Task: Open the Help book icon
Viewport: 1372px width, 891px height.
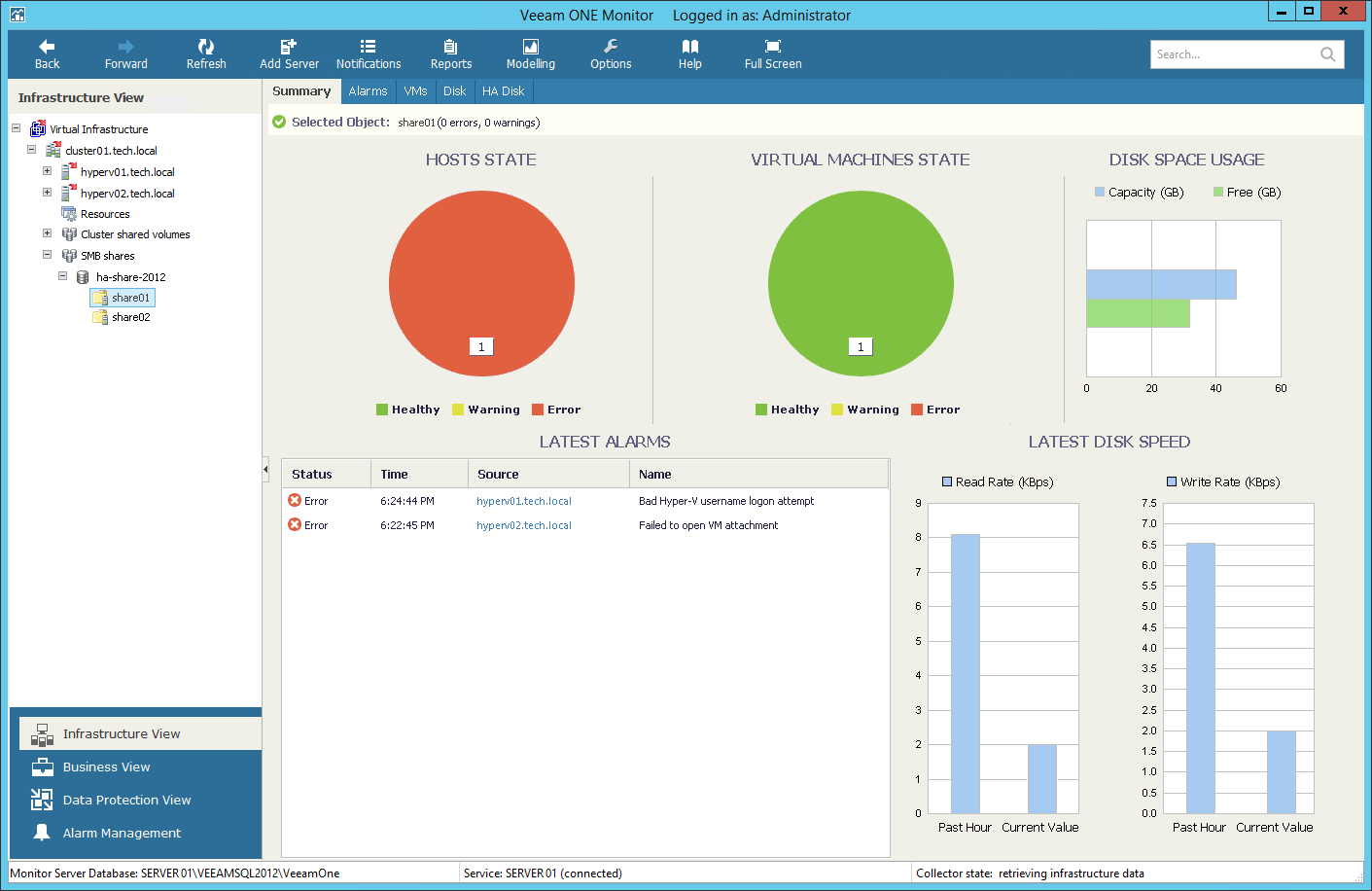Action: coord(690,46)
